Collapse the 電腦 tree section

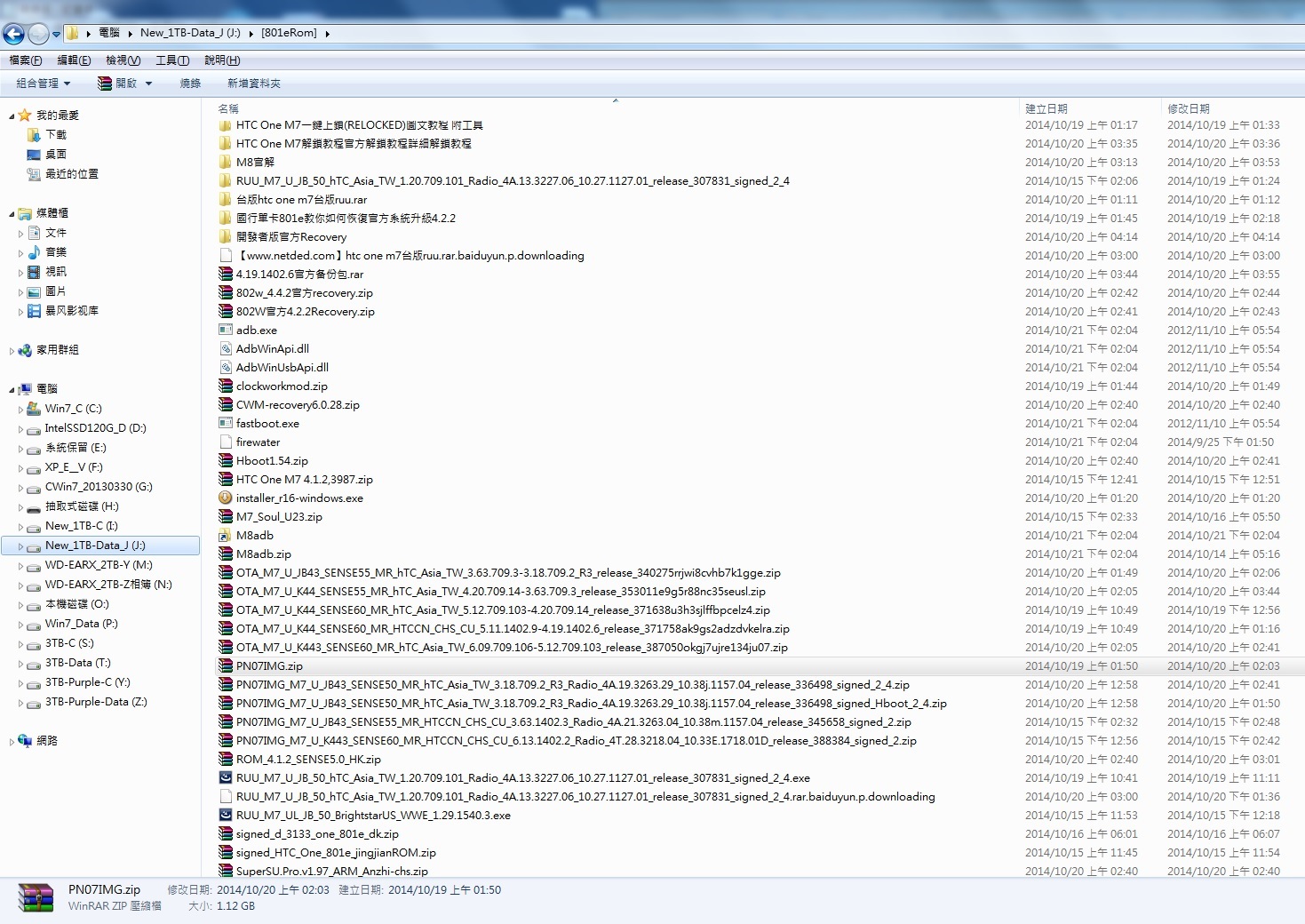[12, 390]
